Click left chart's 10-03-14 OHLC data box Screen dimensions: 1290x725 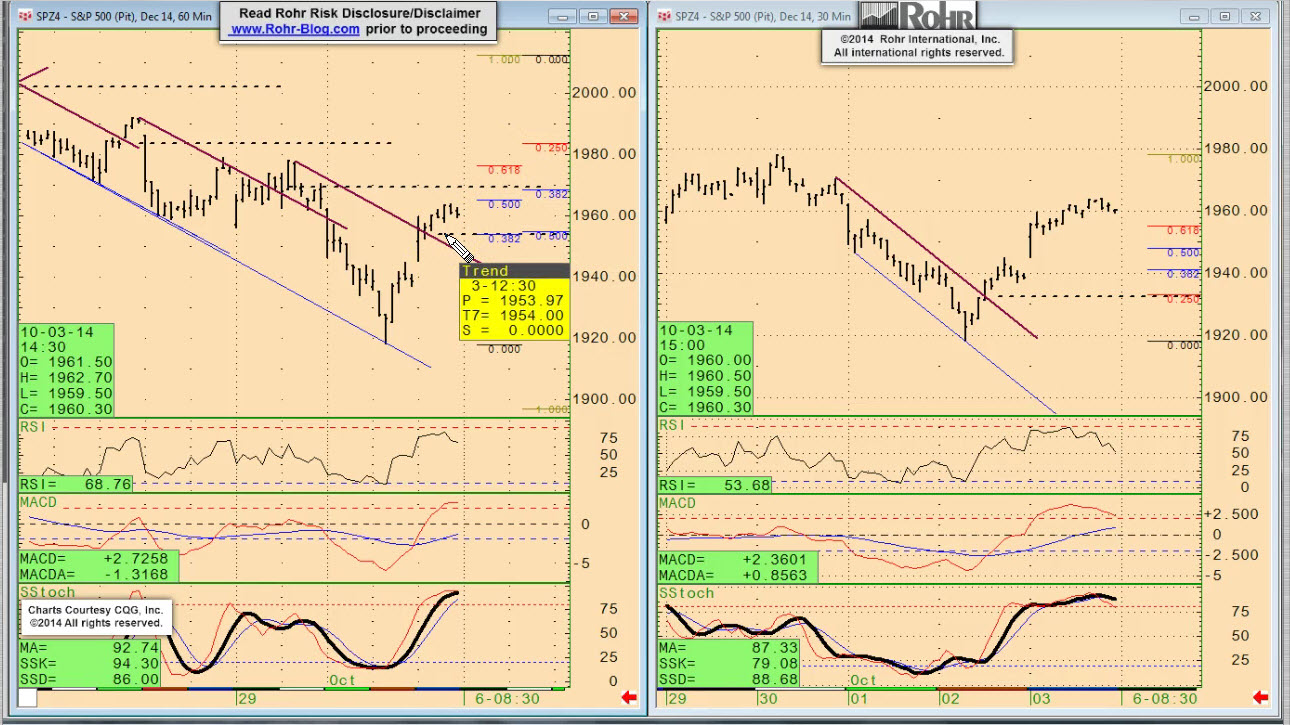pyautogui.click(x=67, y=369)
